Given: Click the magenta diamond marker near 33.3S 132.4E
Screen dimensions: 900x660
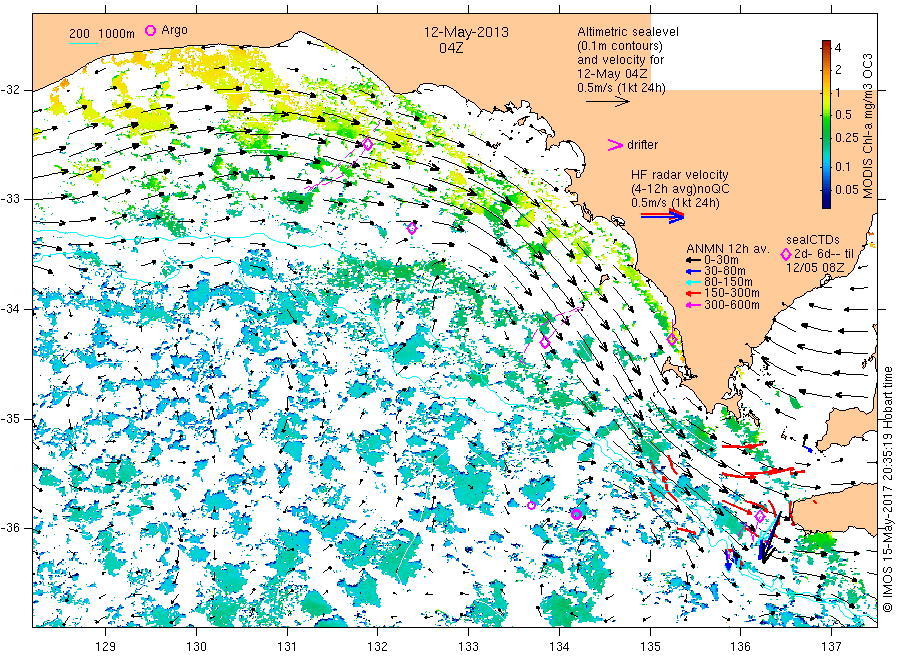Looking at the screenshot, I should coord(412,228).
